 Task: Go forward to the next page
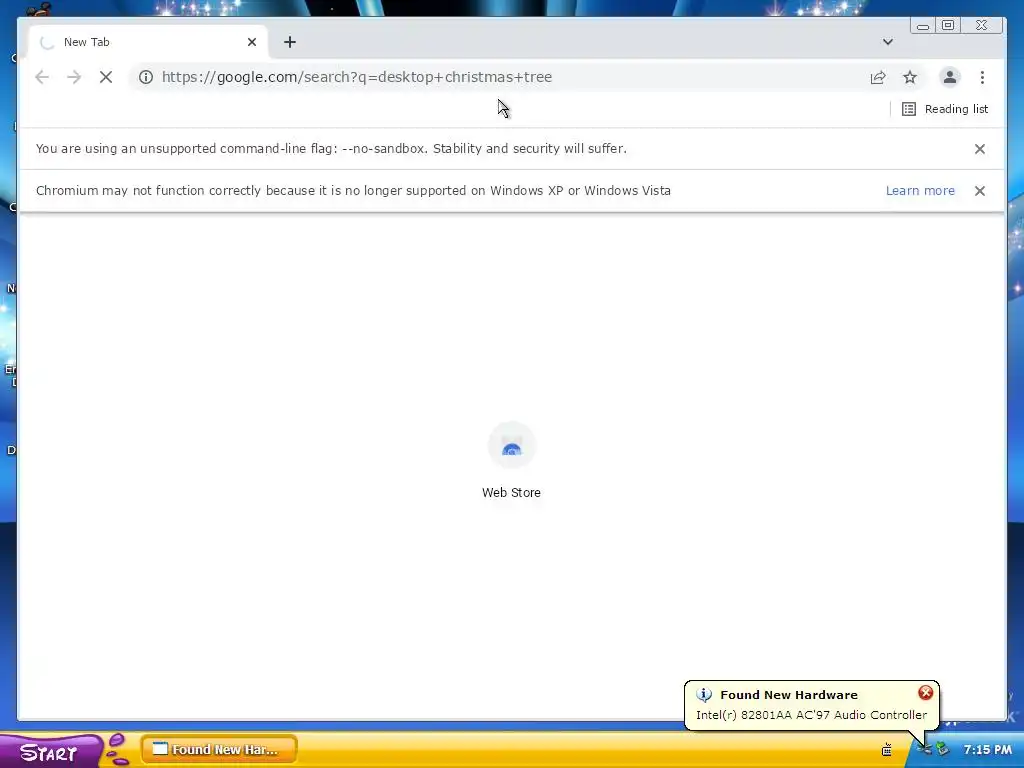click(74, 77)
